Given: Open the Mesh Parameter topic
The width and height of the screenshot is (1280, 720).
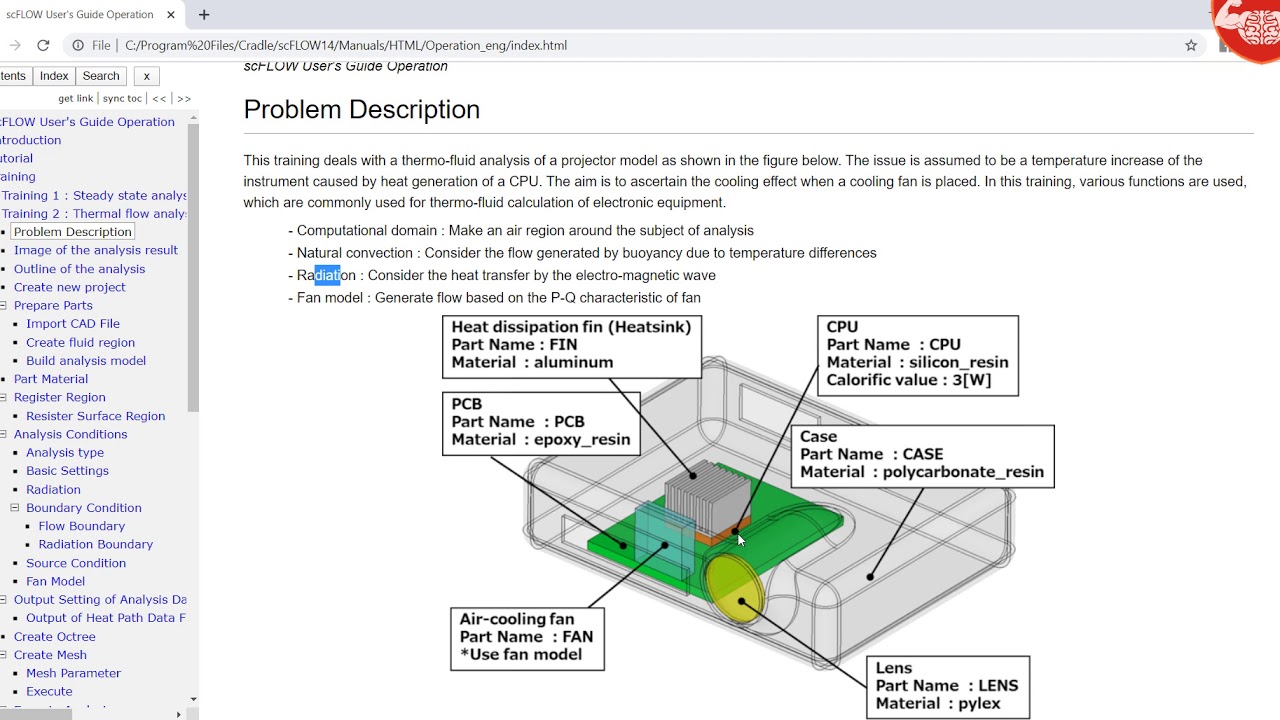Looking at the screenshot, I should pos(73,673).
